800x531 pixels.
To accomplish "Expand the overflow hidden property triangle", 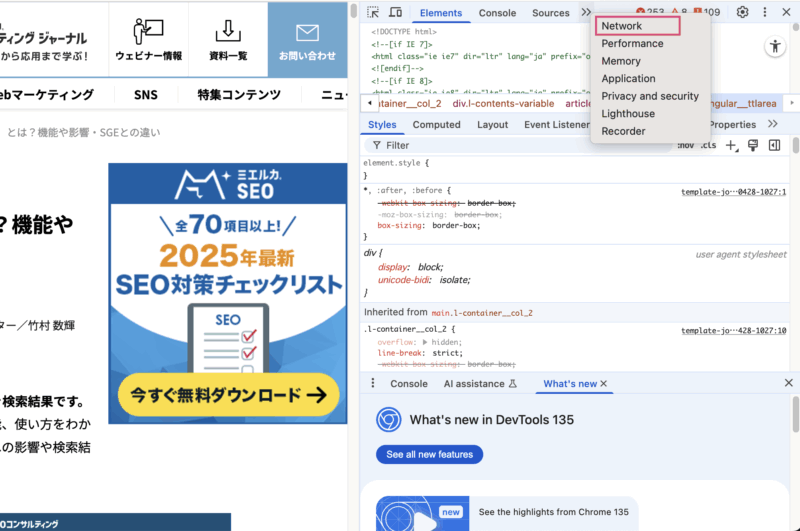I will tap(425, 342).
